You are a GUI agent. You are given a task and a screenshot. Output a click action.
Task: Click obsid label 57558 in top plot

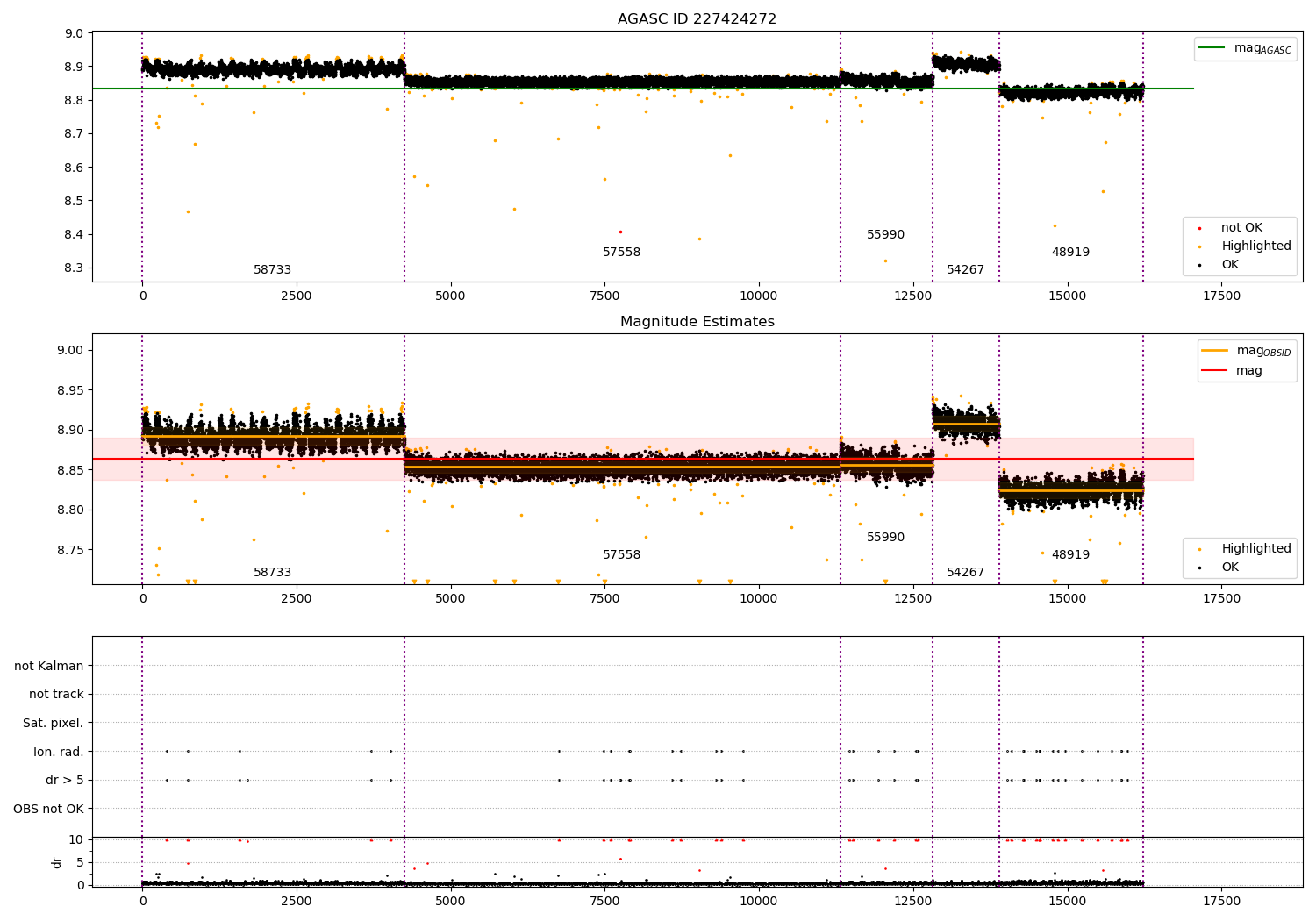click(x=621, y=253)
